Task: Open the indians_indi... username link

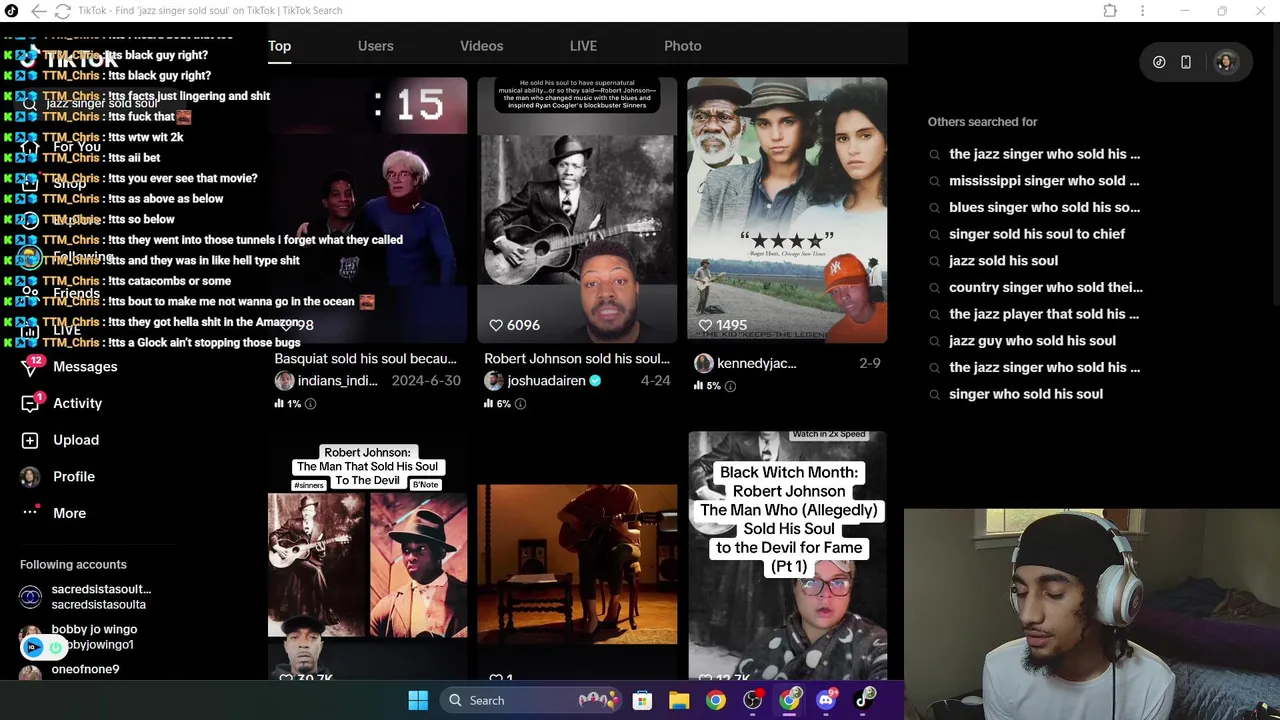Action: 338,381
